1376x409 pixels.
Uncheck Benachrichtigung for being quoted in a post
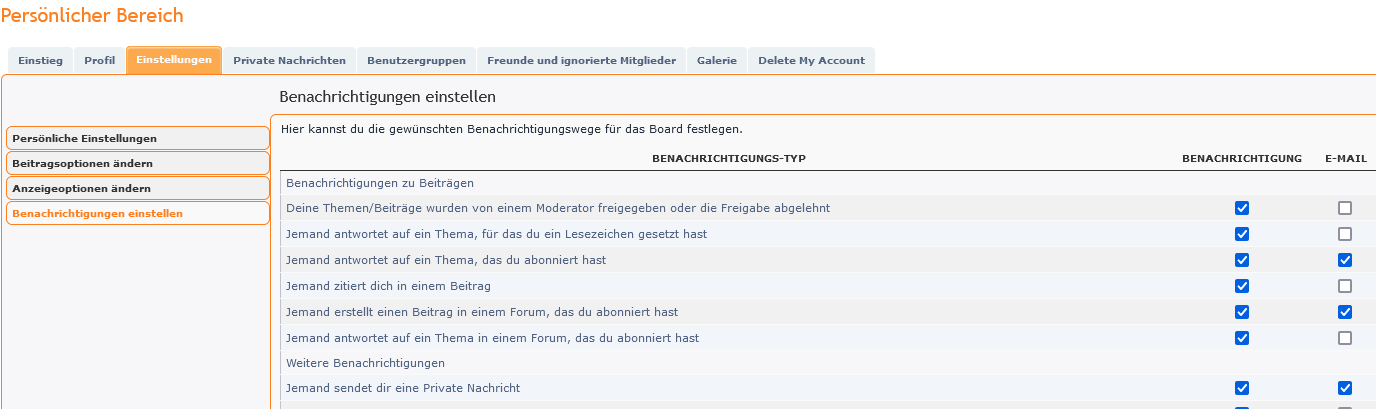1242,286
